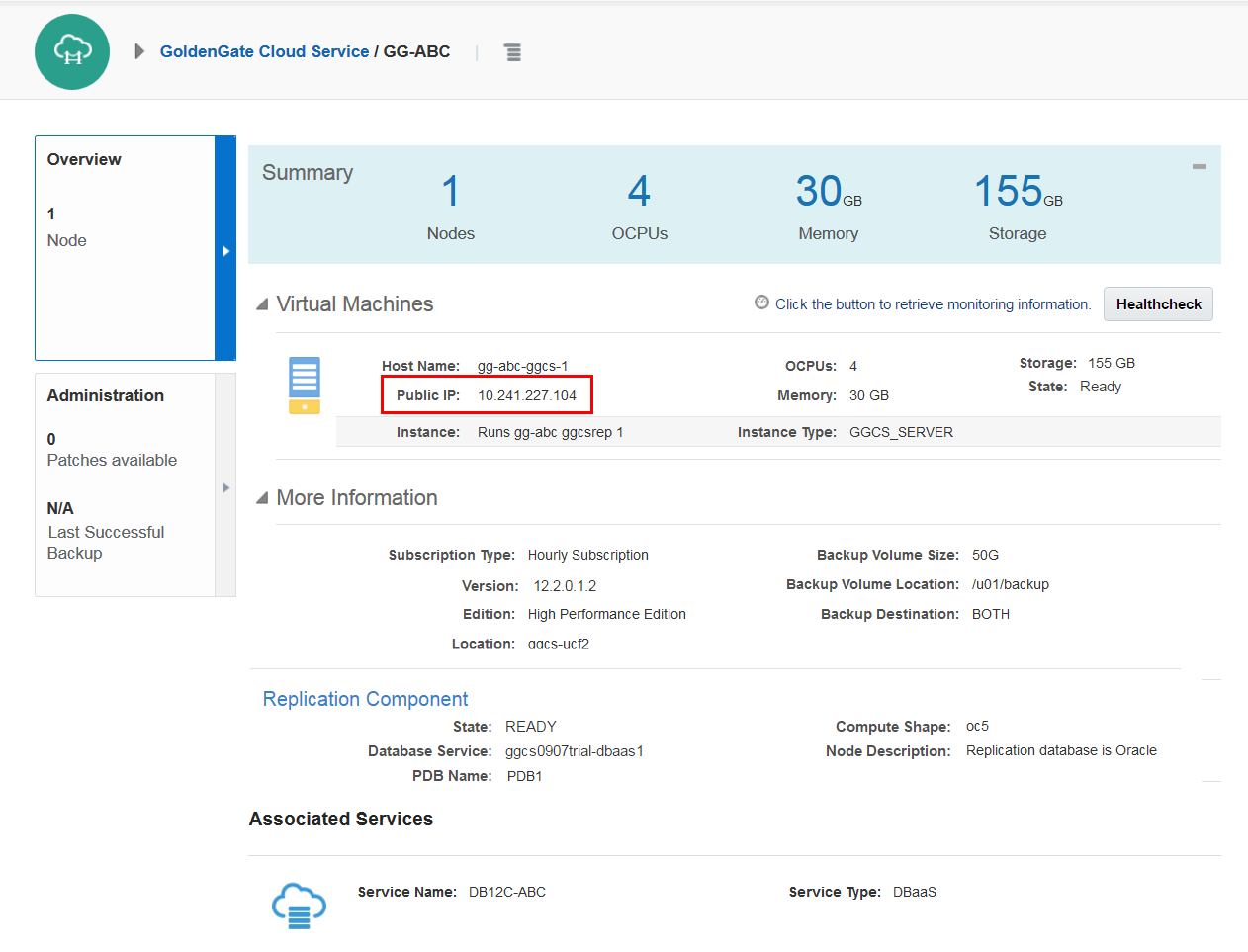Image resolution: width=1248 pixels, height=952 pixels.
Task: Click the DB12C-ABC service name
Action: click(x=506, y=892)
